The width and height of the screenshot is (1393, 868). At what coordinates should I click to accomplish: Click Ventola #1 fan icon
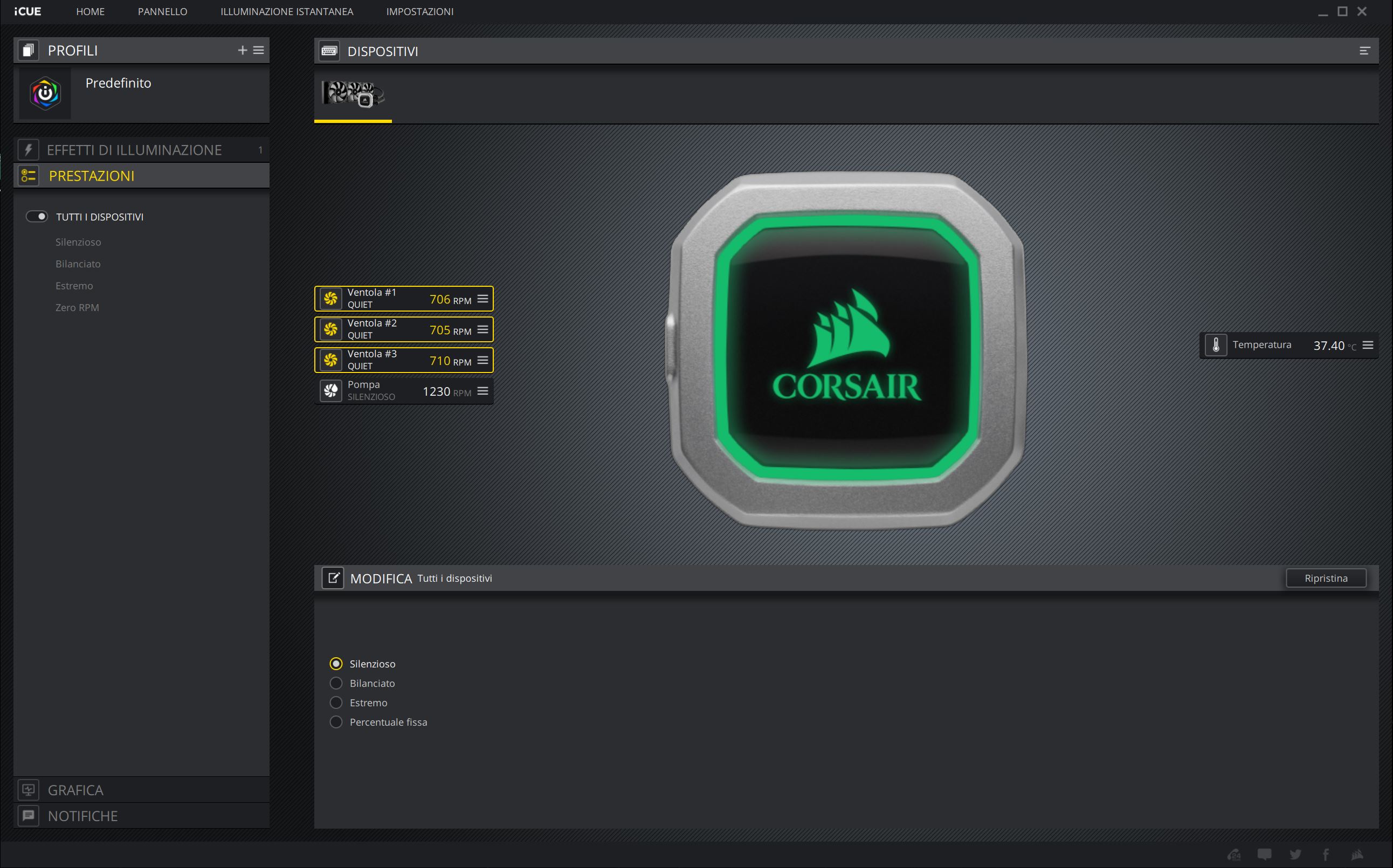tap(330, 299)
